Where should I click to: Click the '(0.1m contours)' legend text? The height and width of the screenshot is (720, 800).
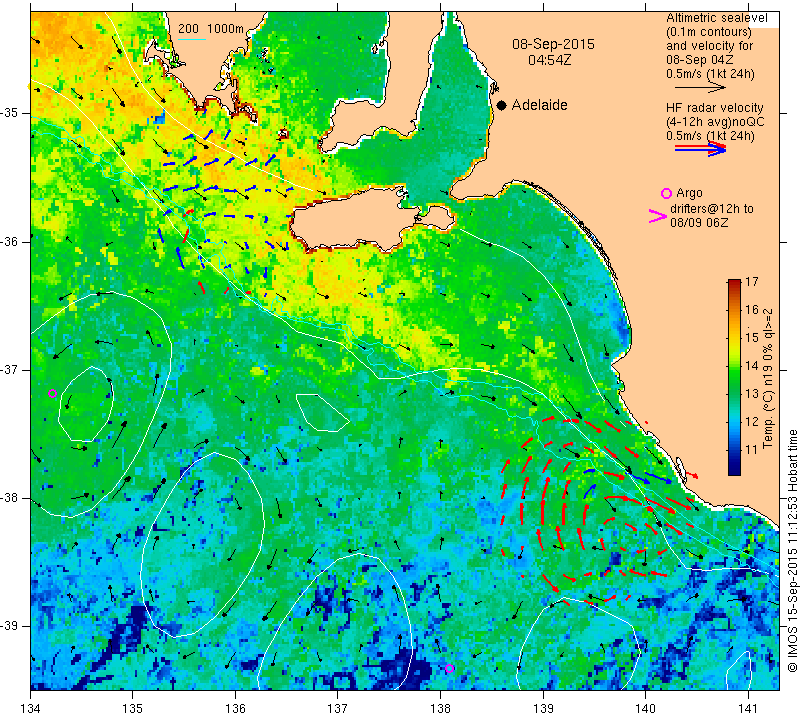coord(709,32)
